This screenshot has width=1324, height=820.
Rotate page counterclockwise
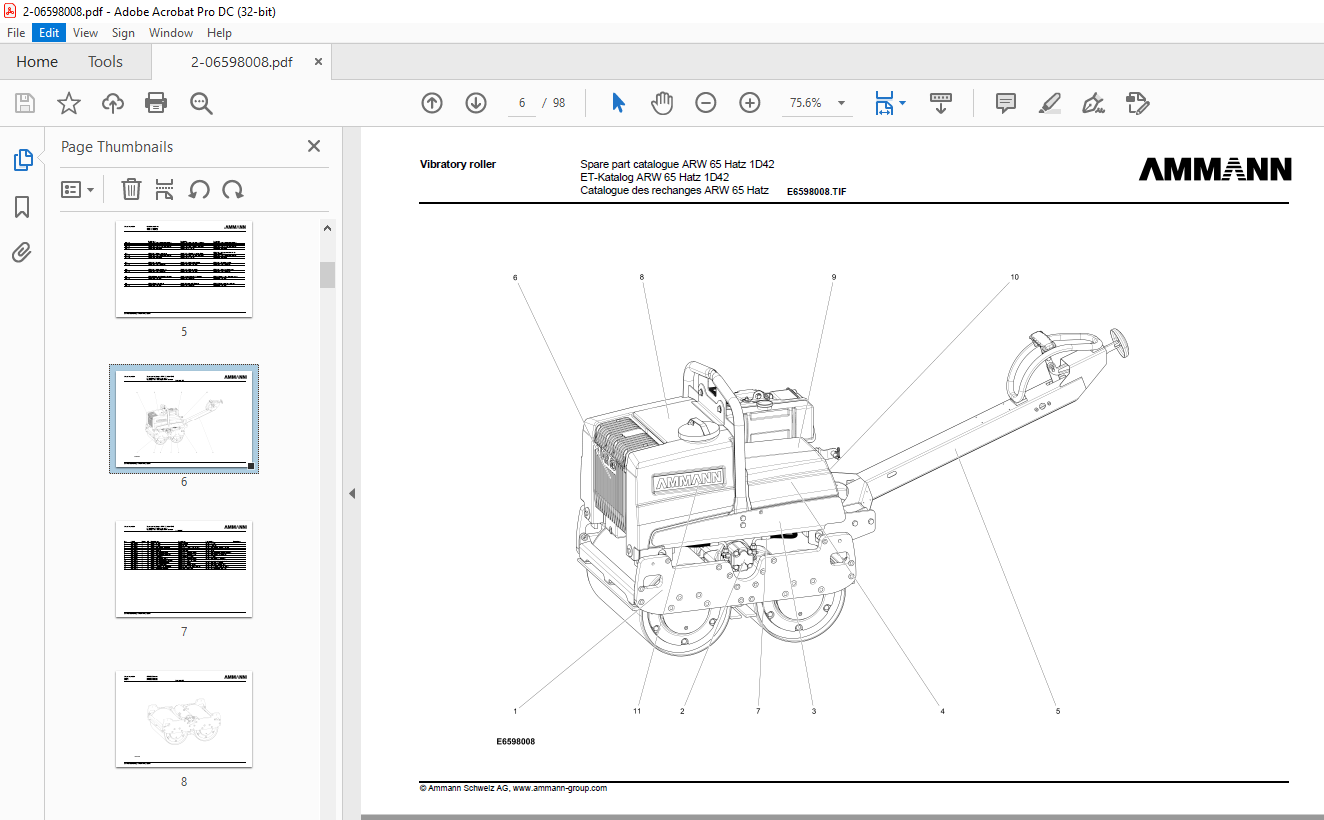pos(199,189)
